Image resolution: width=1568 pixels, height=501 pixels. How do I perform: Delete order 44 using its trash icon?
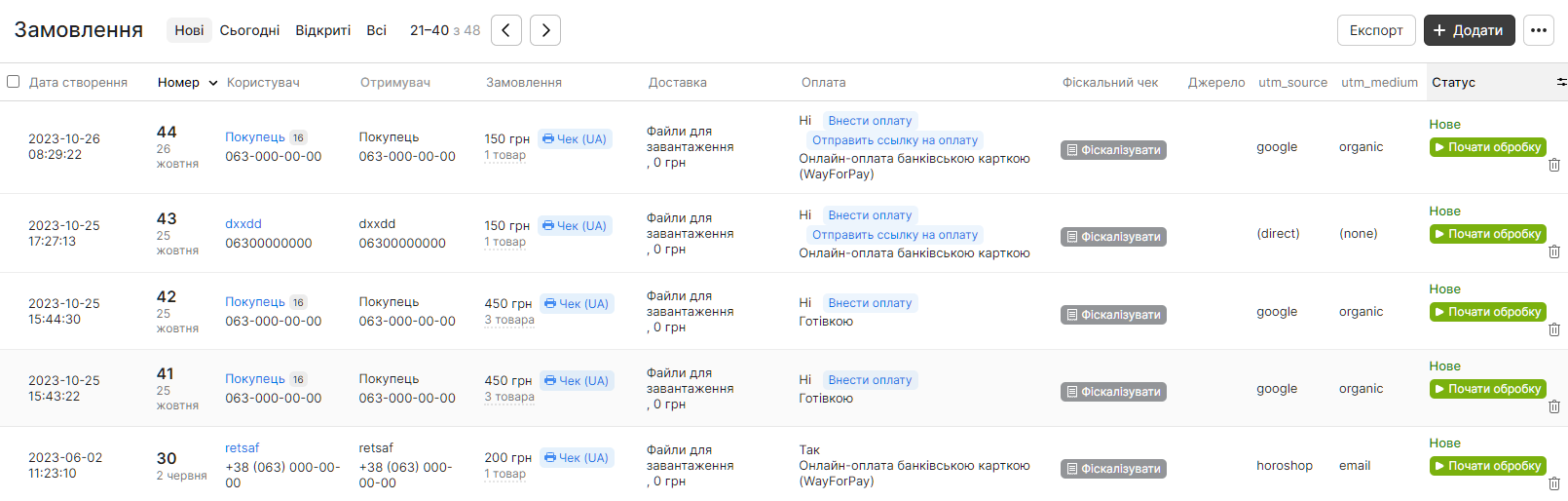pos(1554,165)
